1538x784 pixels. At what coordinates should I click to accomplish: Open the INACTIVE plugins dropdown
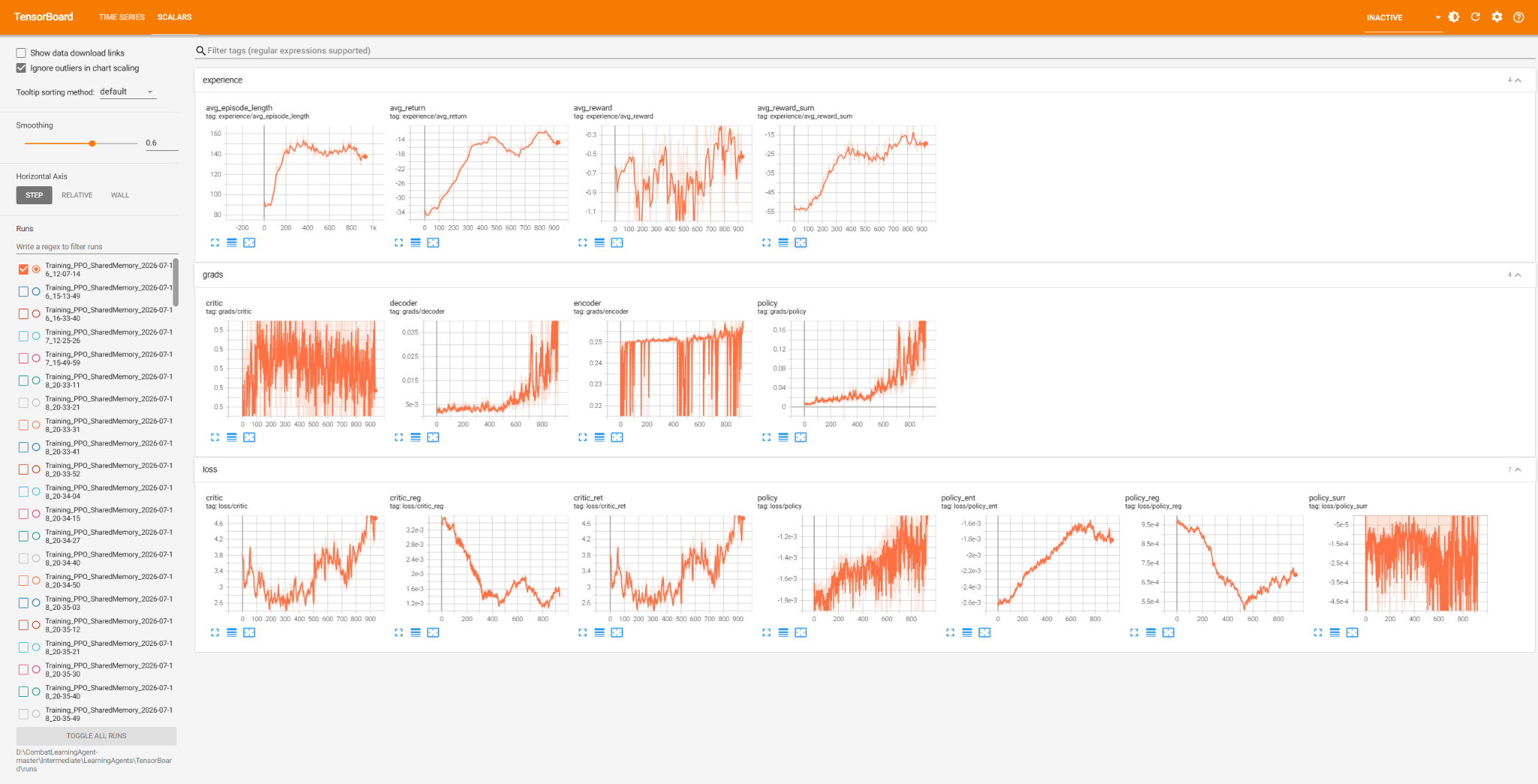pos(1403,17)
